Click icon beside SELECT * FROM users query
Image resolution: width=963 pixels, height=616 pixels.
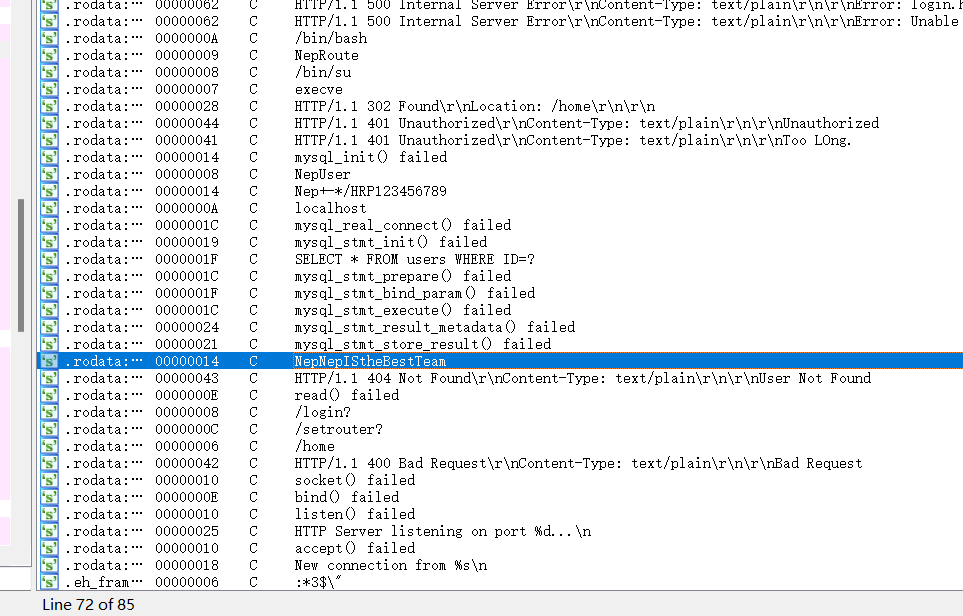(48, 259)
